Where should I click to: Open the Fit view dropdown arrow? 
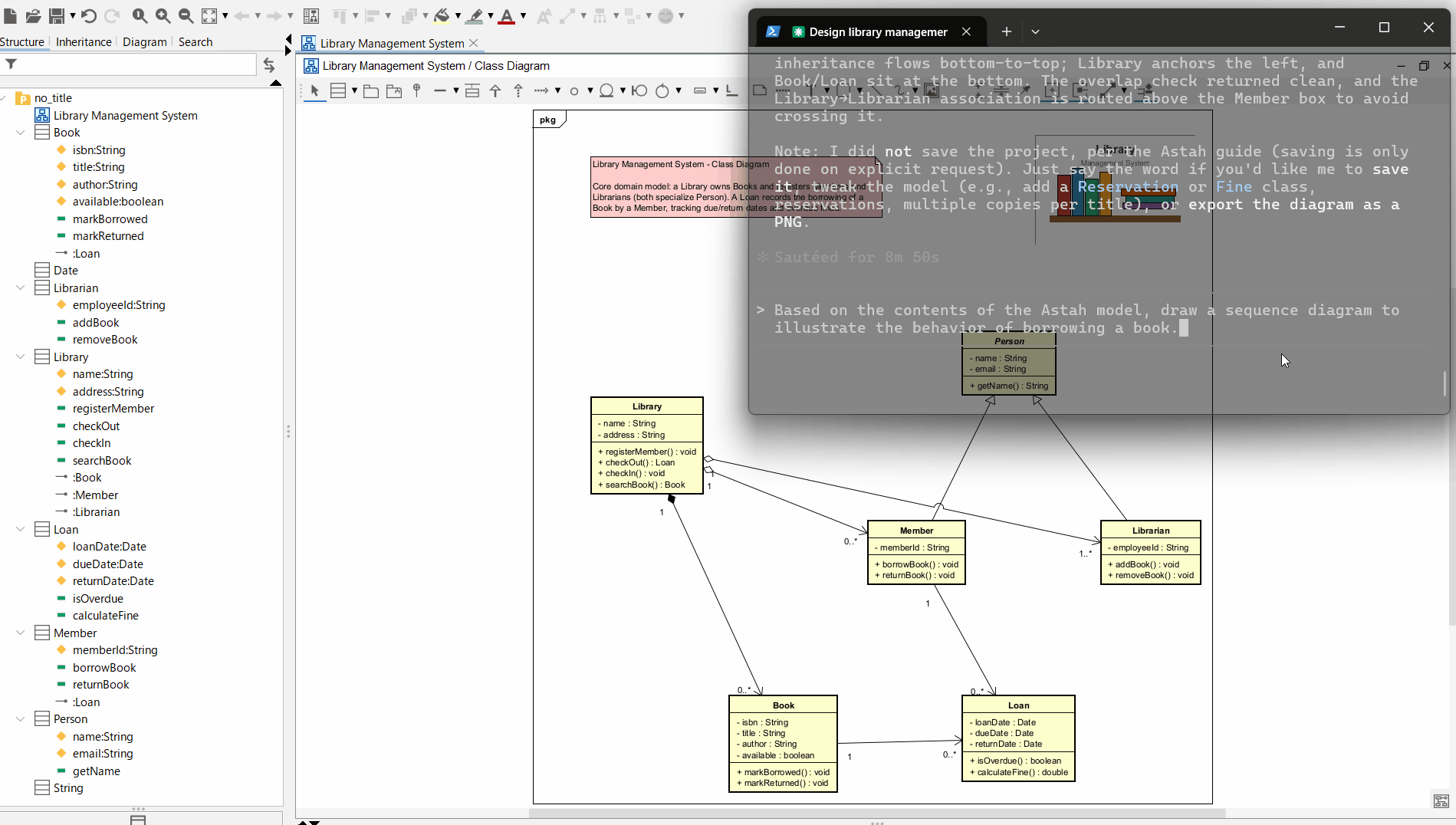[x=225, y=15]
